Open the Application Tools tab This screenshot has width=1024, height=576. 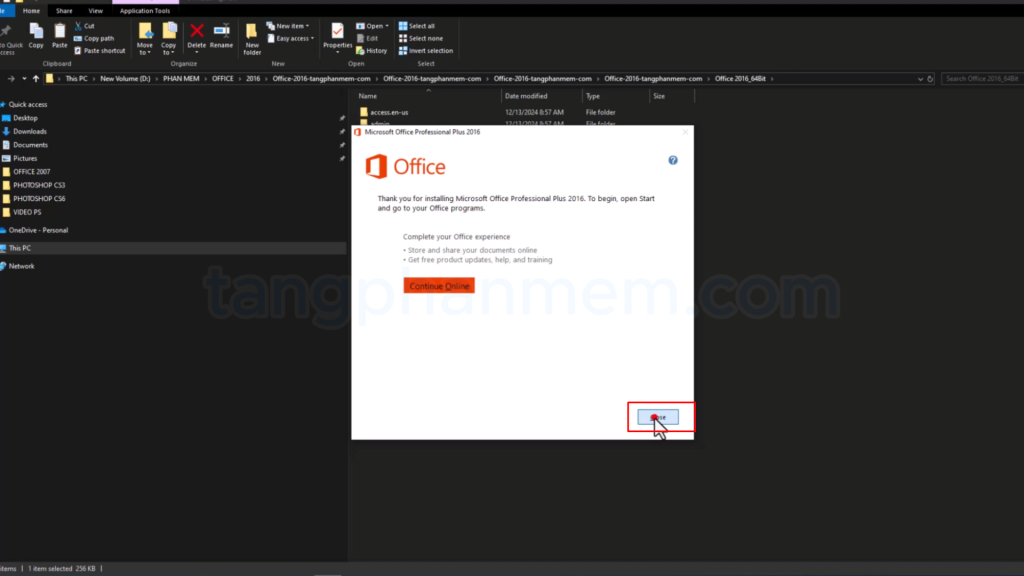point(145,10)
